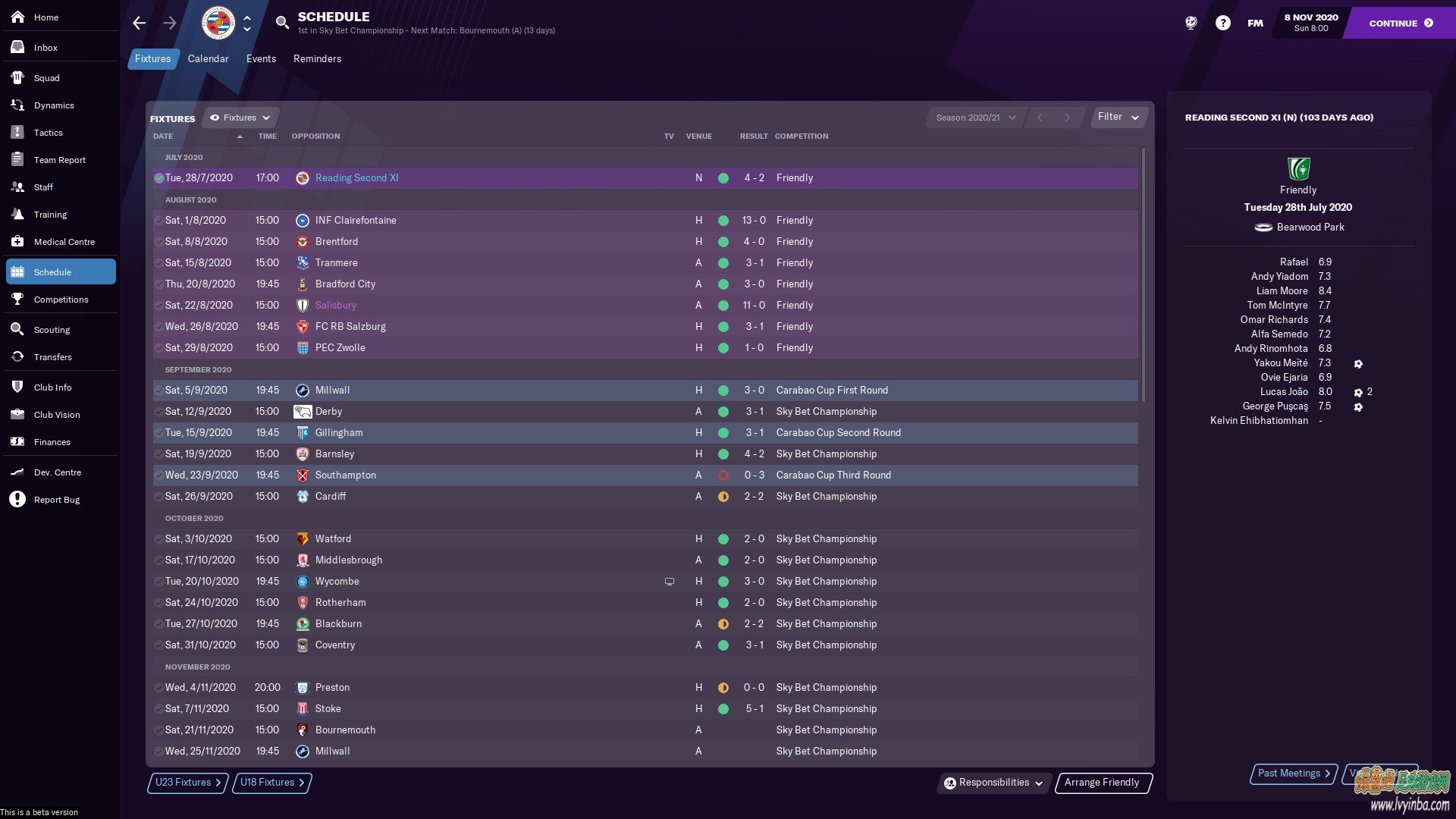
Task: Open U18 Fixtures
Action: coord(271,783)
